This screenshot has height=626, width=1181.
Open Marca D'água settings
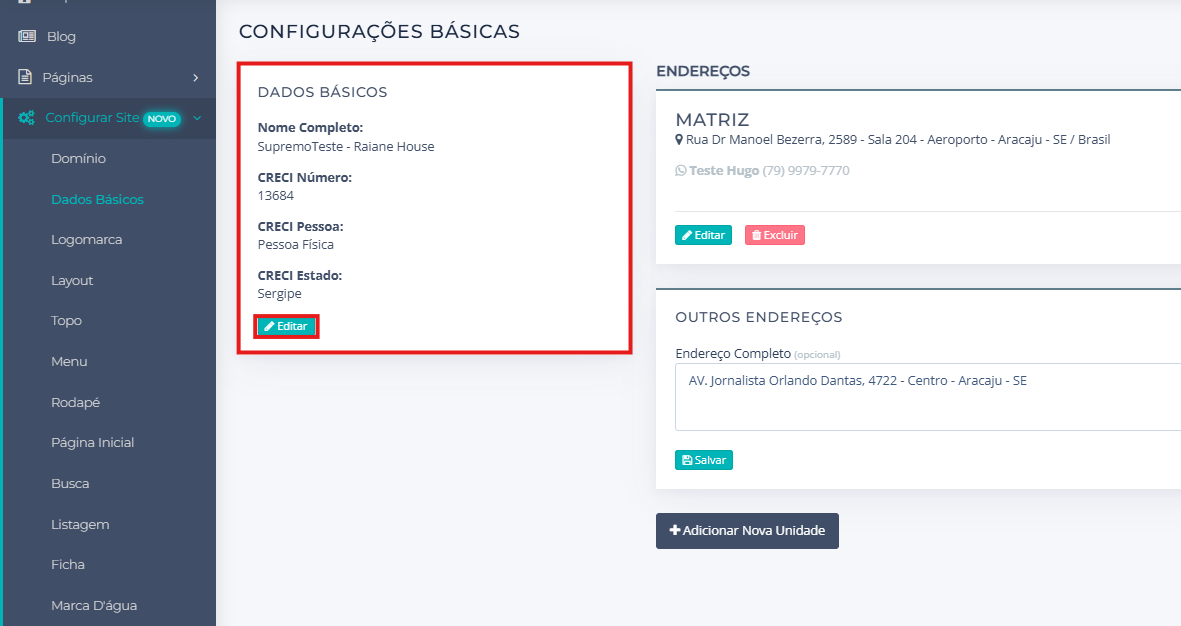click(94, 605)
